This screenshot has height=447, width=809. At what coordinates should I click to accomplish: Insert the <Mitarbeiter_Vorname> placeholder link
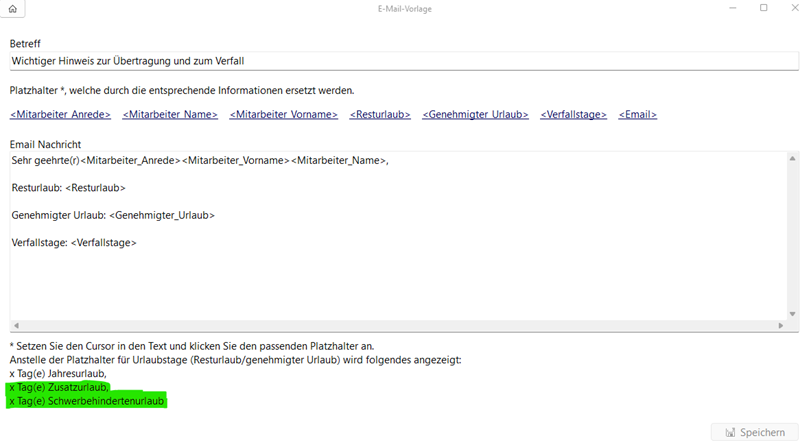[x=284, y=115]
